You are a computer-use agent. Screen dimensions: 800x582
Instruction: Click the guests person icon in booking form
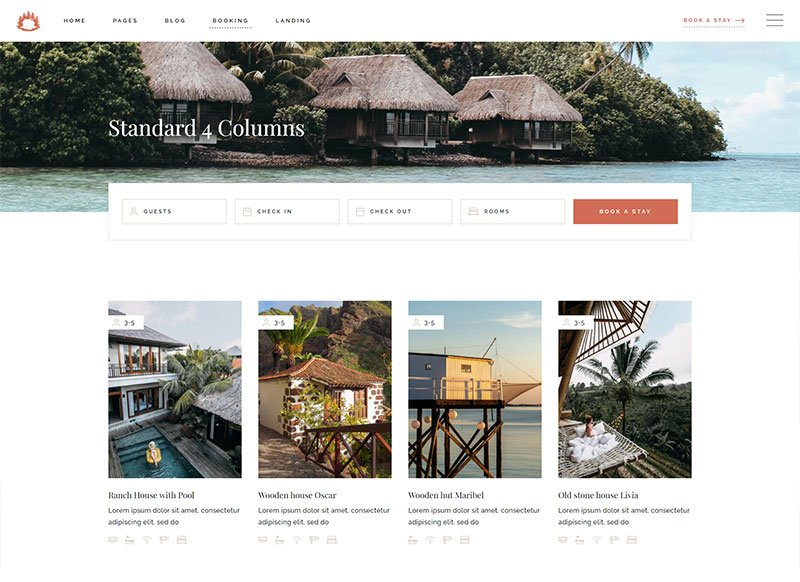coord(134,211)
